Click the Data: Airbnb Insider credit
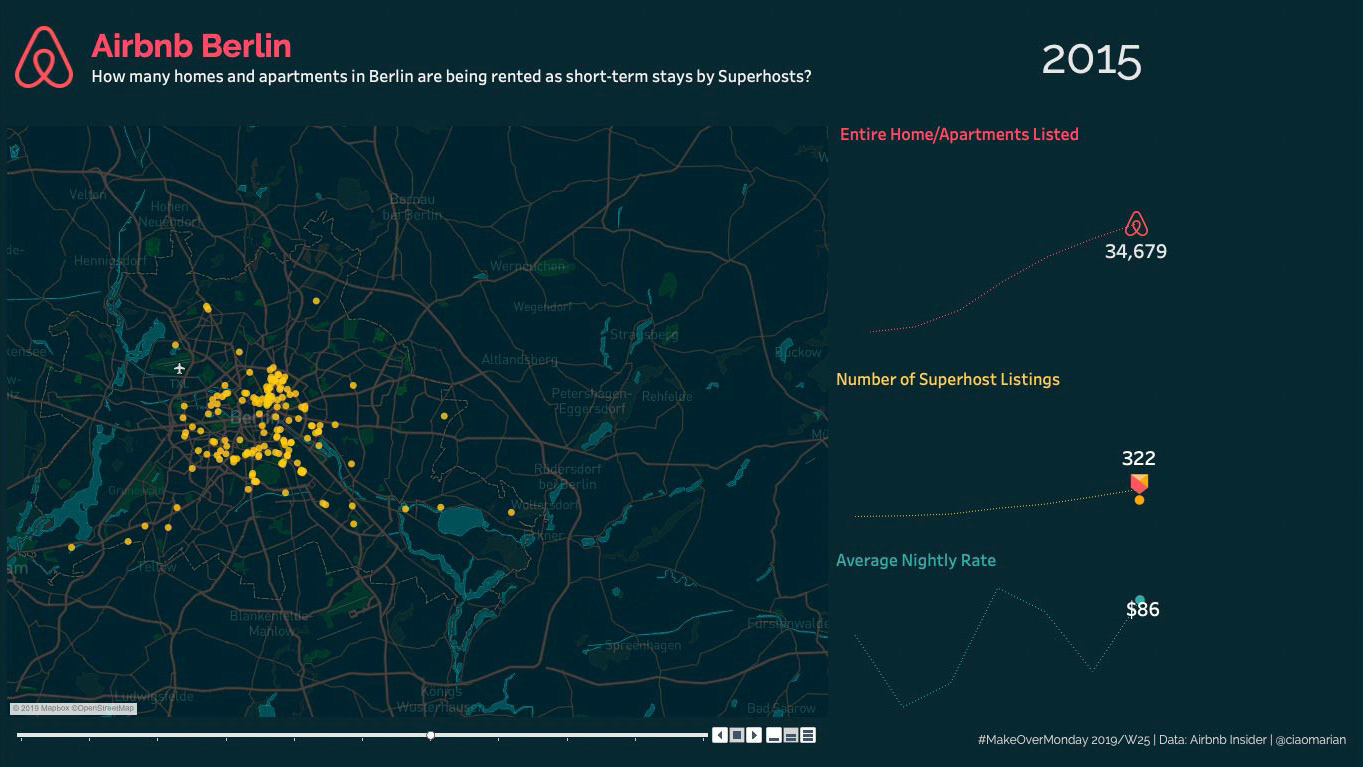The height and width of the screenshot is (767, 1363). [x=1212, y=740]
